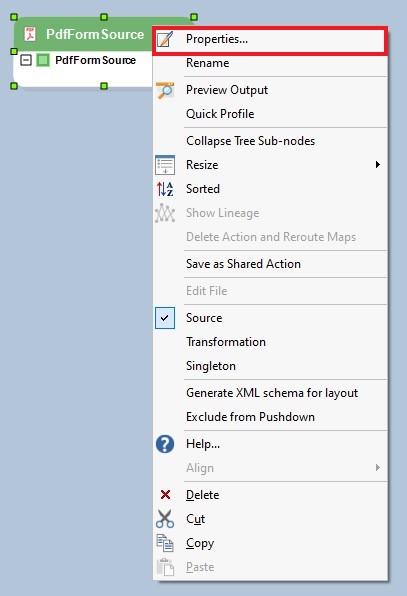Click the PDF icon in PdfFormSource header
The height and width of the screenshot is (596, 407).
(30, 34)
